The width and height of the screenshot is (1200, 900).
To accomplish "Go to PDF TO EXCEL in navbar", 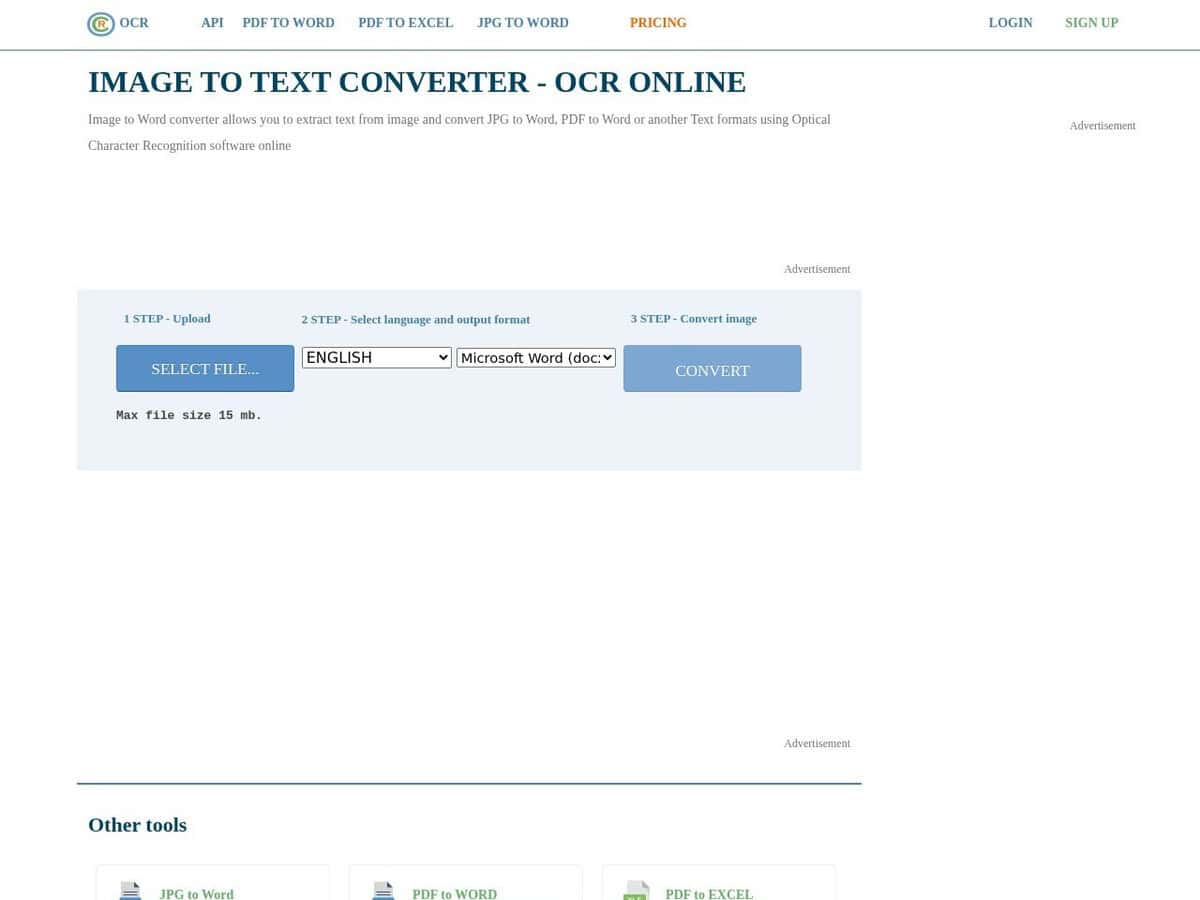I will 405,22.
